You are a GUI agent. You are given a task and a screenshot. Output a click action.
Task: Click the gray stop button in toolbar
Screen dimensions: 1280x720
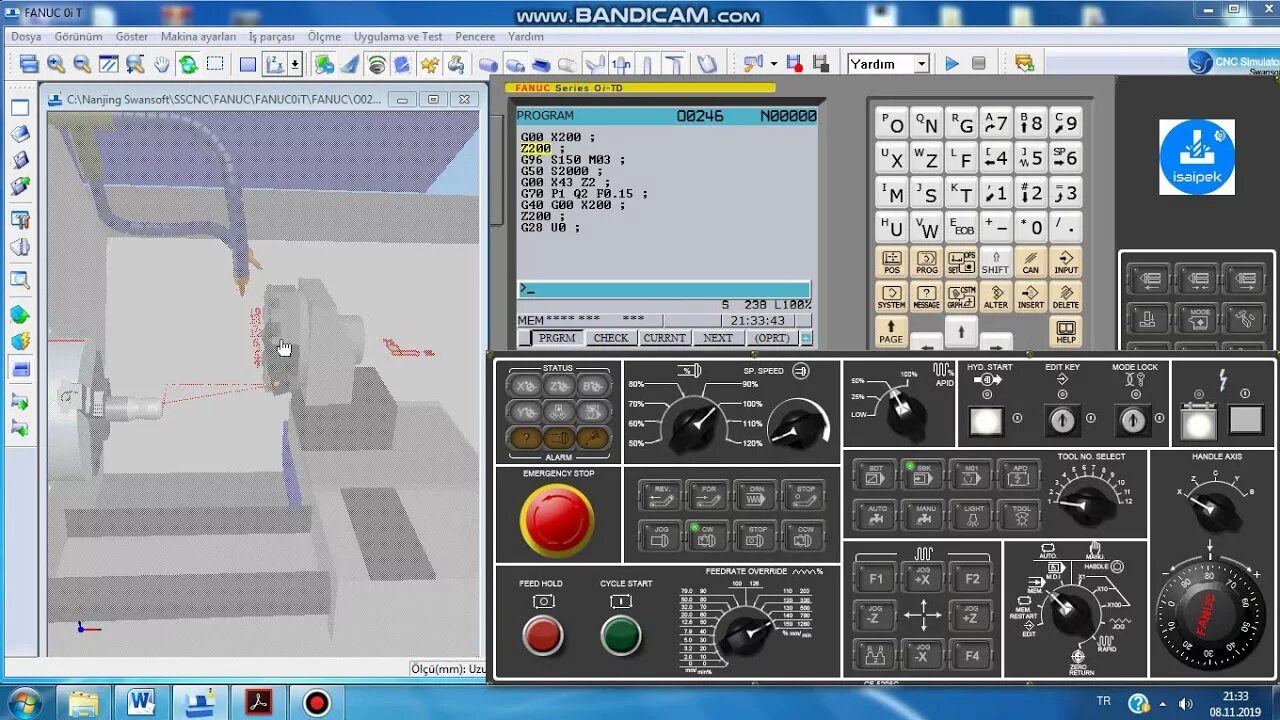[979, 64]
